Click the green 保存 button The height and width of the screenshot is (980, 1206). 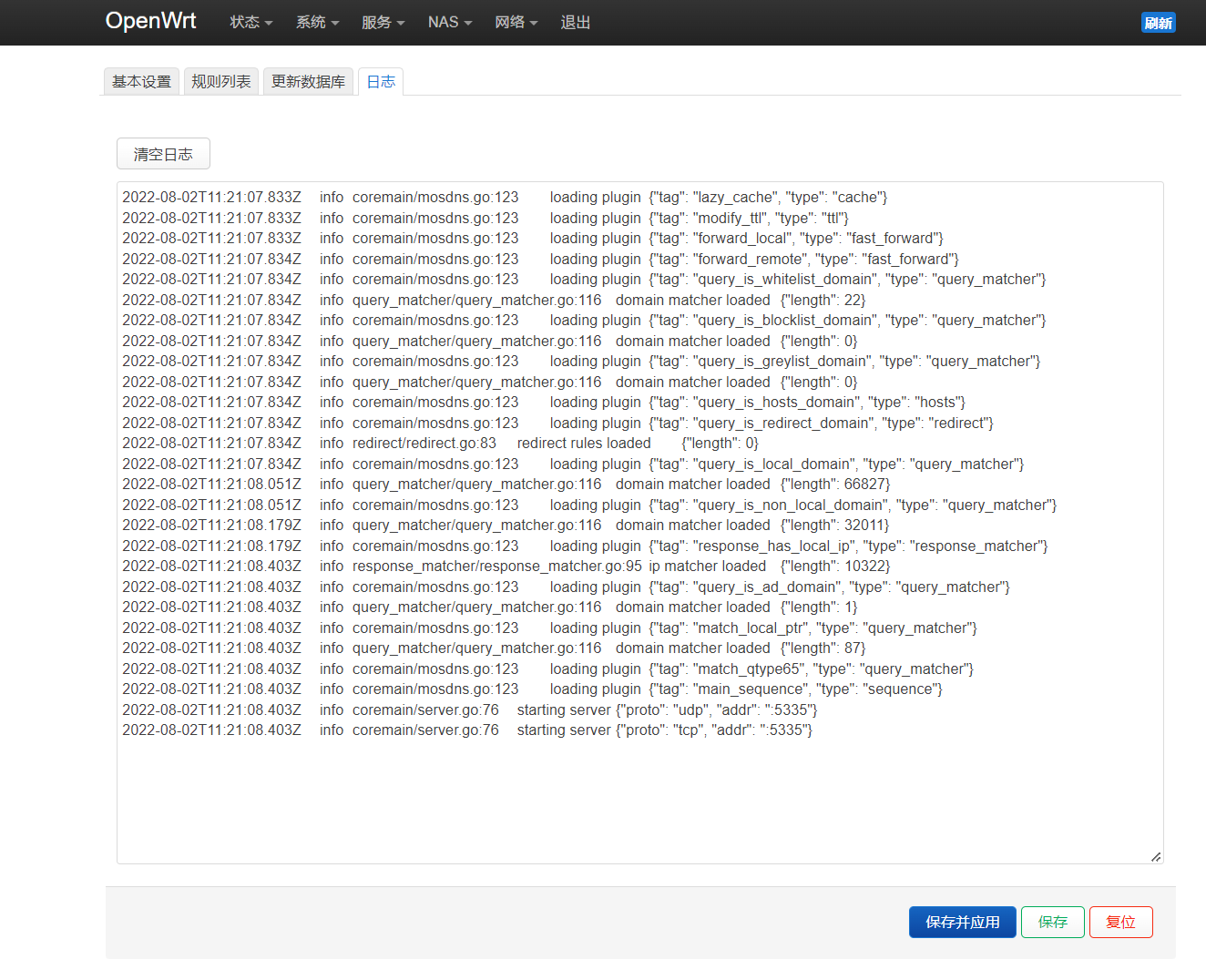(x=1052, y=922)
